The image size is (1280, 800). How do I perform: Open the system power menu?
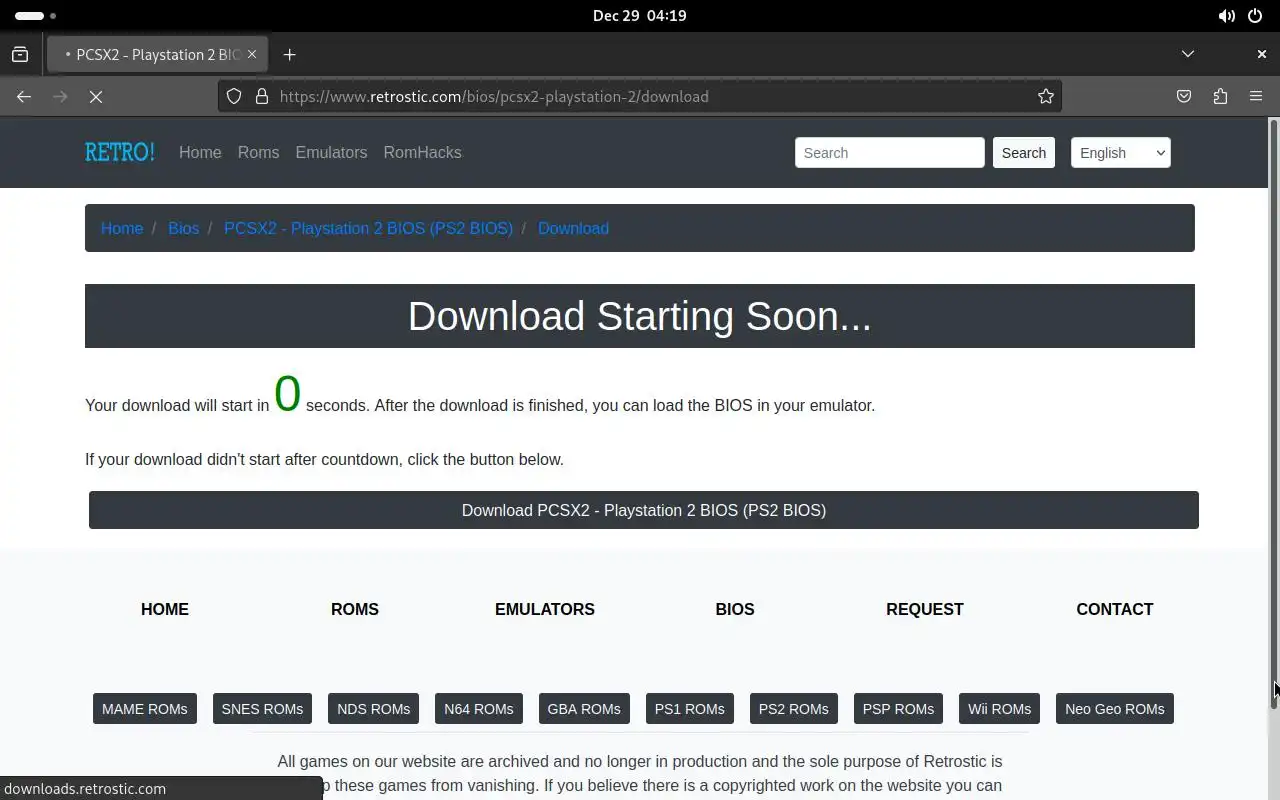[x=1256, y=16]
